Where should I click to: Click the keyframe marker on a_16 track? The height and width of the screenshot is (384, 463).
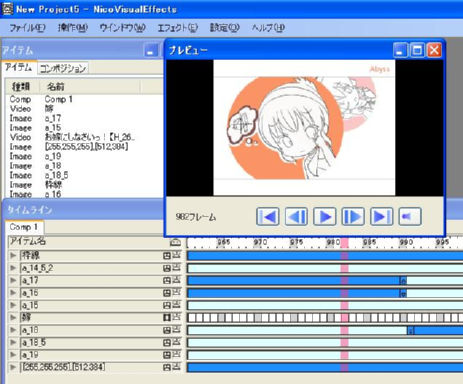pos(403,293)
